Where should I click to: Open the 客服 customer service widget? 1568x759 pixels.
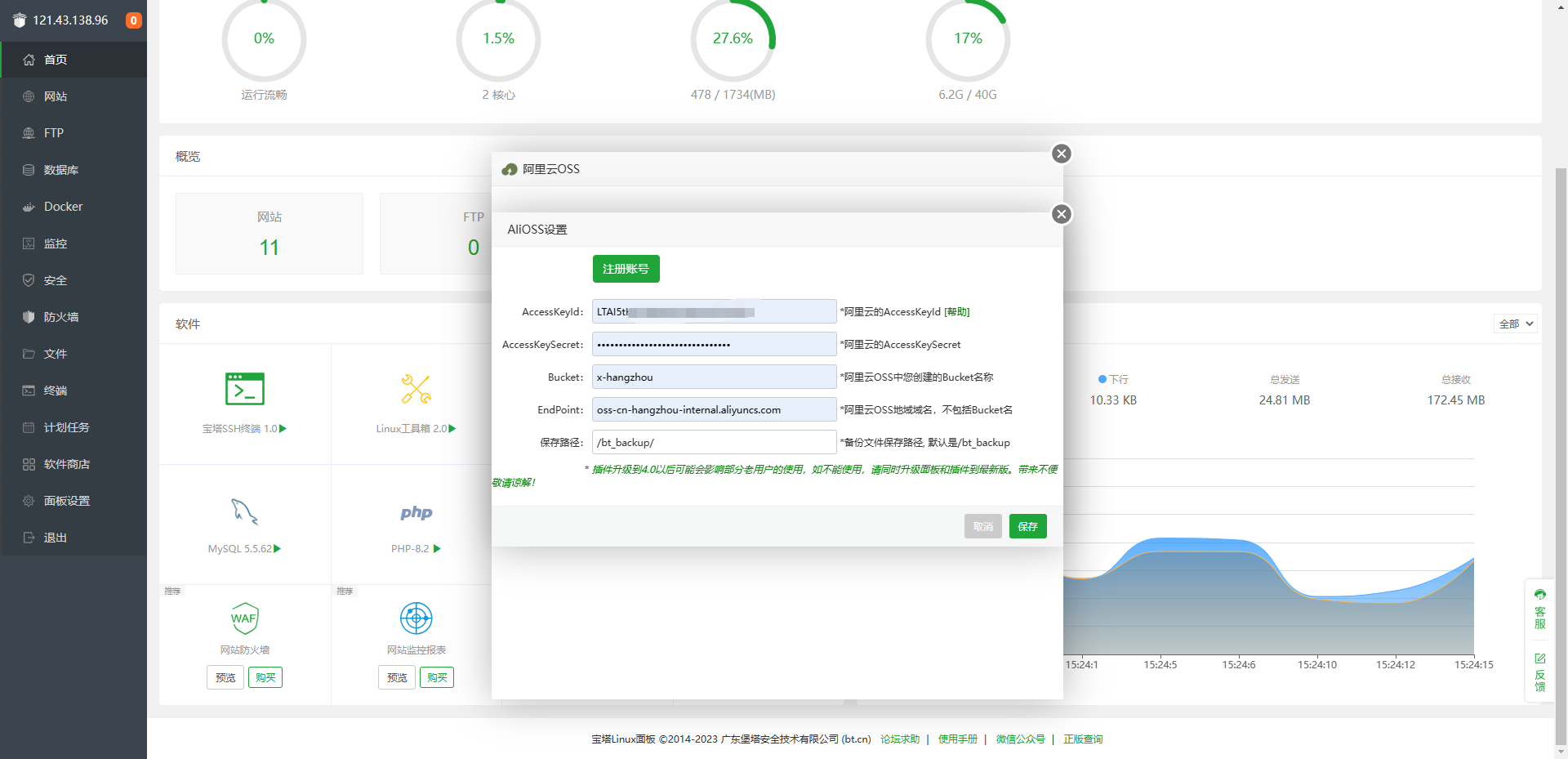pos(1540,609)
